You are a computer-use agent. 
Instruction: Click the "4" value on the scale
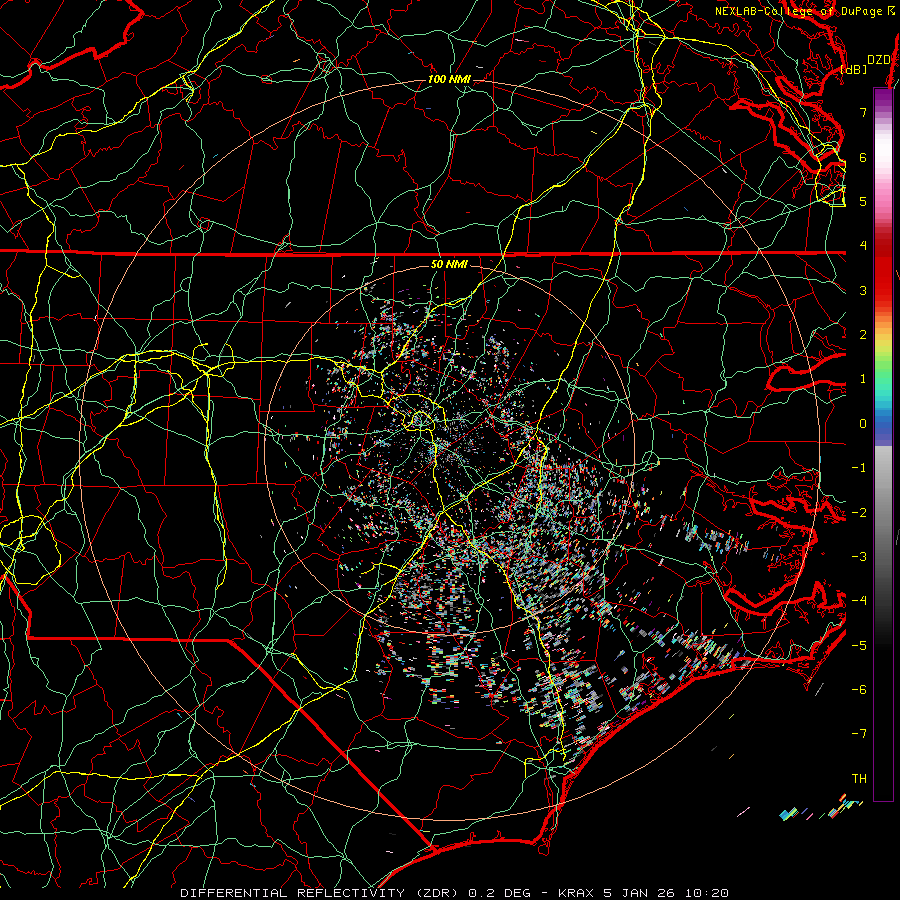click(x=863, y=246)
